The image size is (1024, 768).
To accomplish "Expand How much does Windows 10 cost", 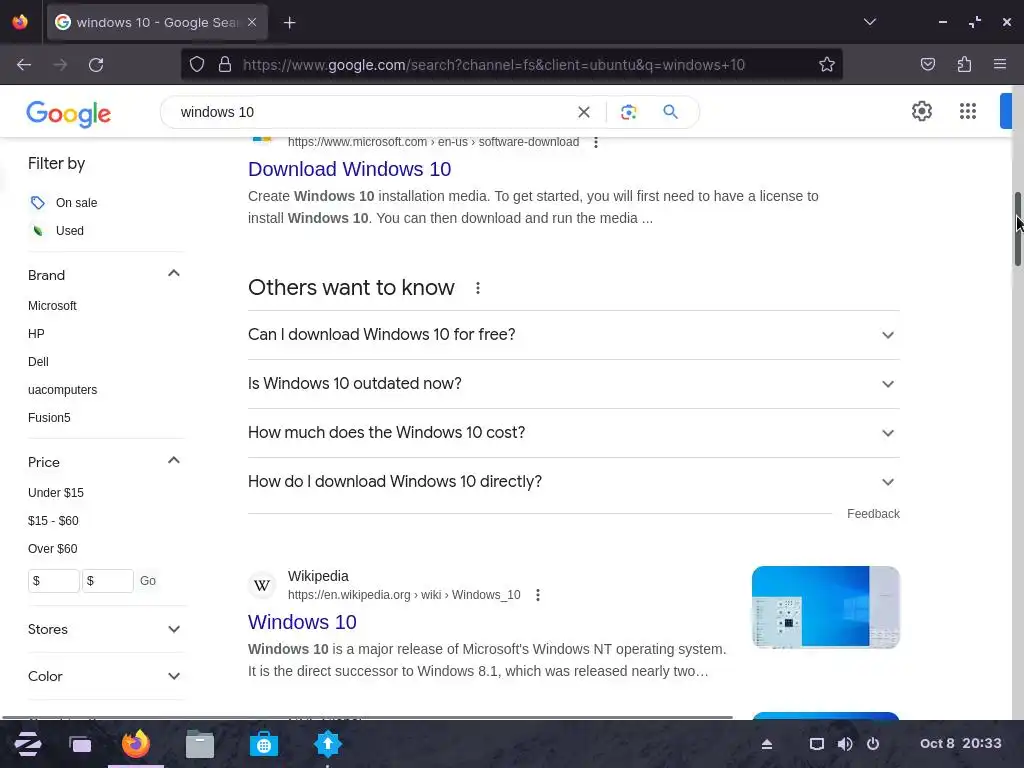I will (573, 433).
